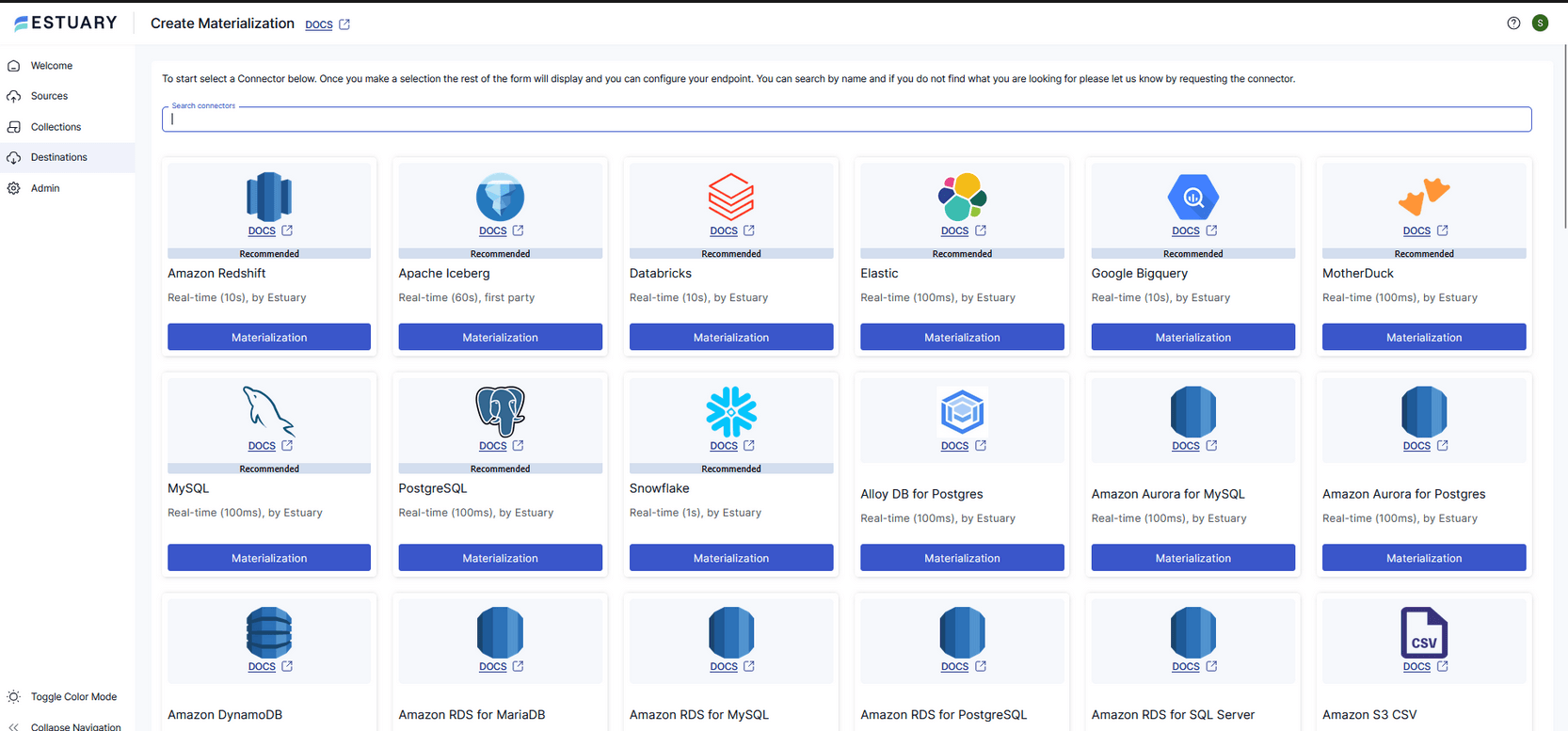Image resolution: width=1568 pixels, height=731 pixels.
Task: Click the PostgreSQL elephant logo
Action: click(x=500, y=411)
